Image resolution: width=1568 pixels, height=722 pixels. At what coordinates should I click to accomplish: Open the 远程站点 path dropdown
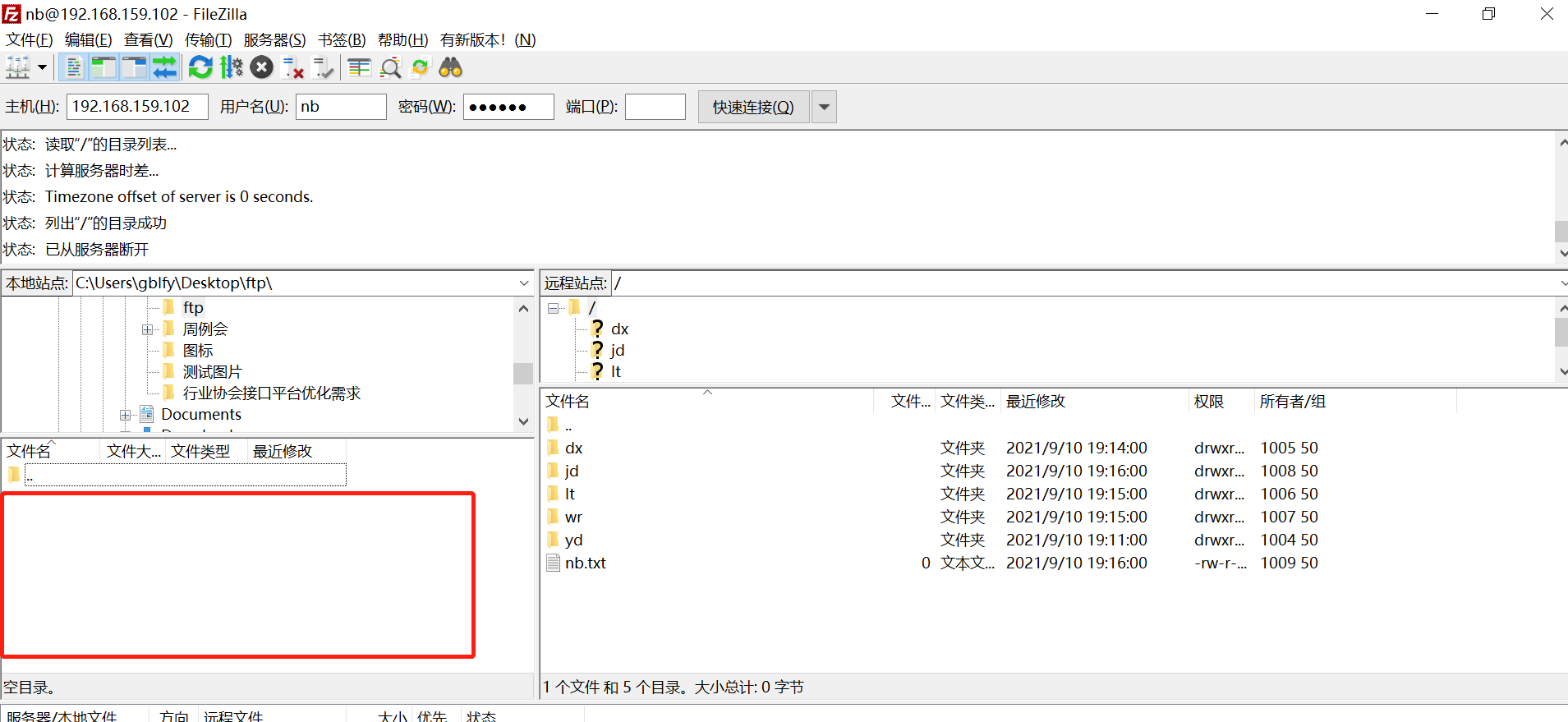[1561, 283]
